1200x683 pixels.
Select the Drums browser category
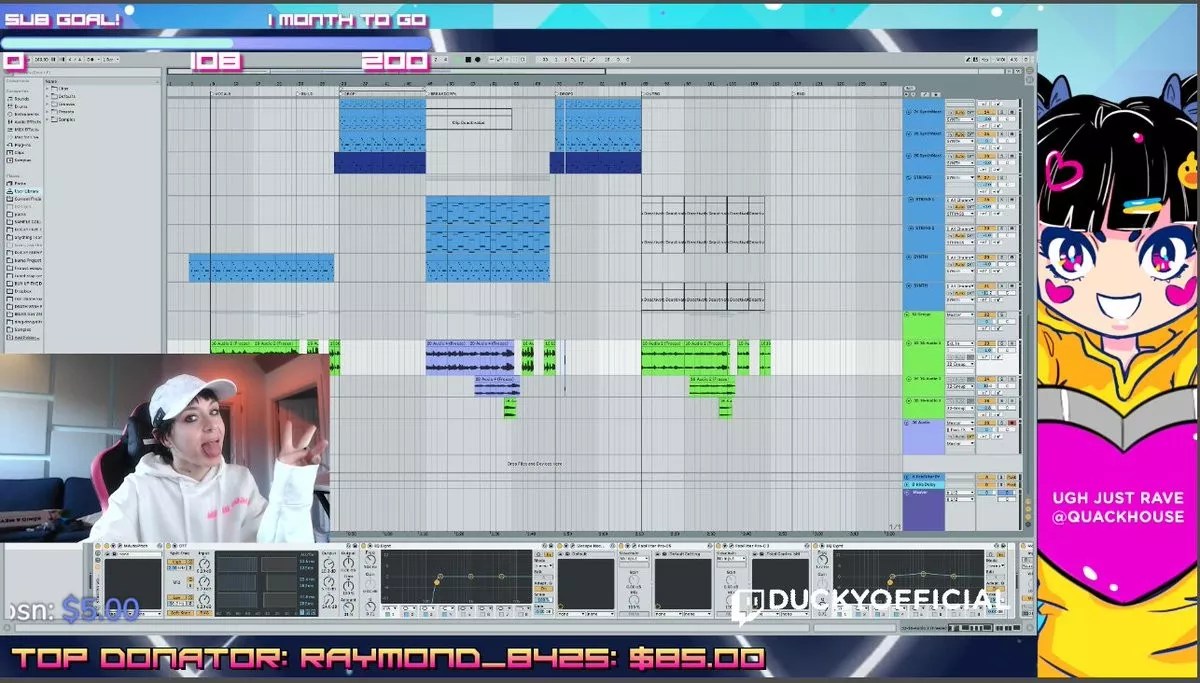tap(21, 106)
